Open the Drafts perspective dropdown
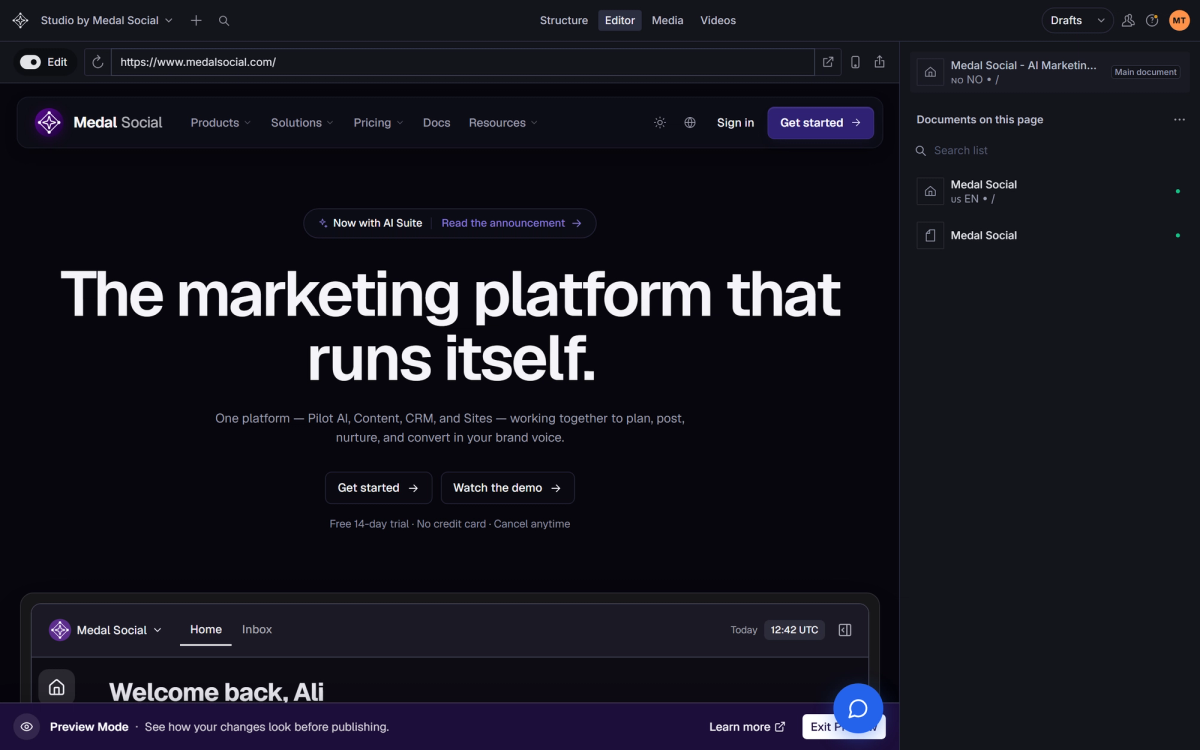The height and width of the screenshot is (750, 1200). point(1077,20)
